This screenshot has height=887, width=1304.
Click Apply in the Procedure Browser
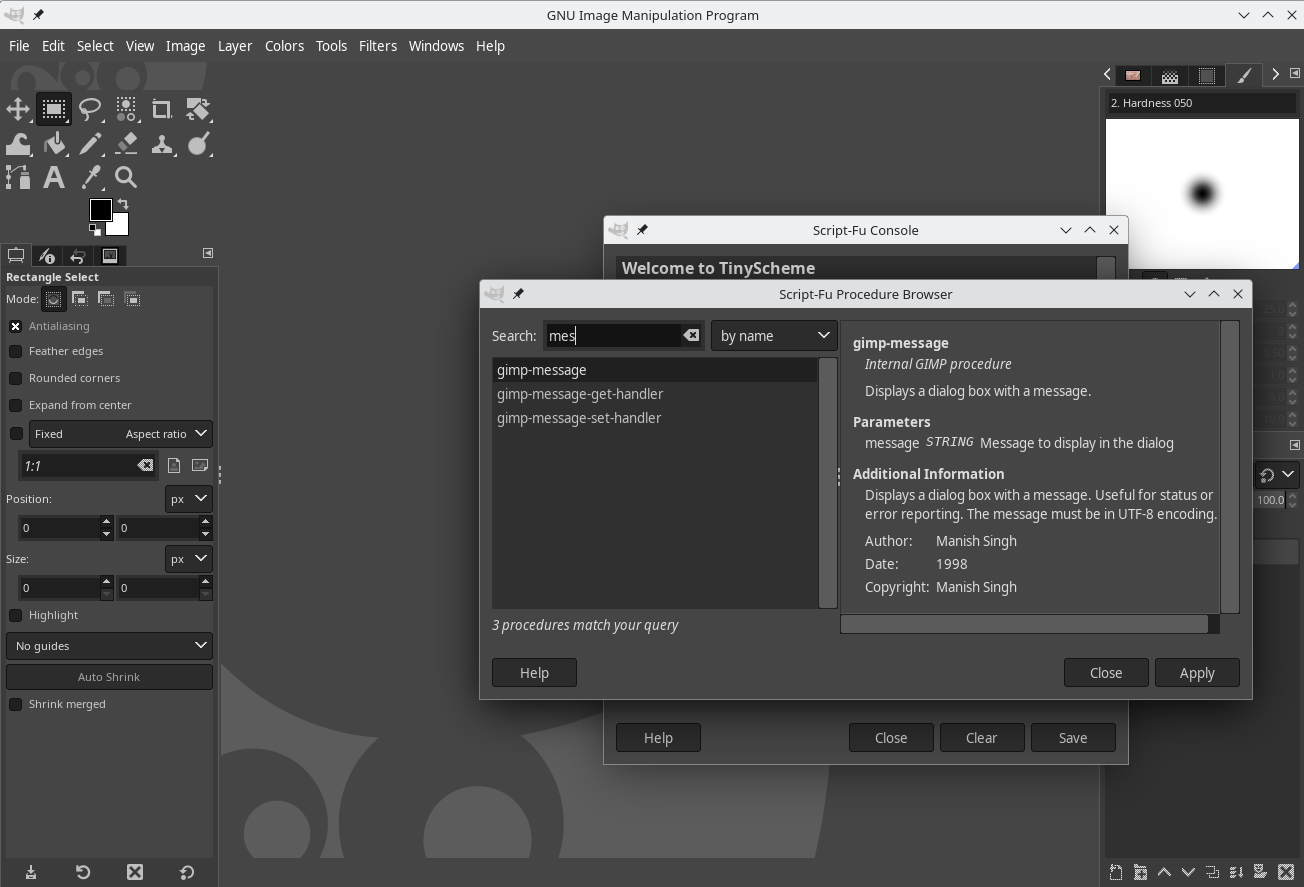coord(1196,673)
